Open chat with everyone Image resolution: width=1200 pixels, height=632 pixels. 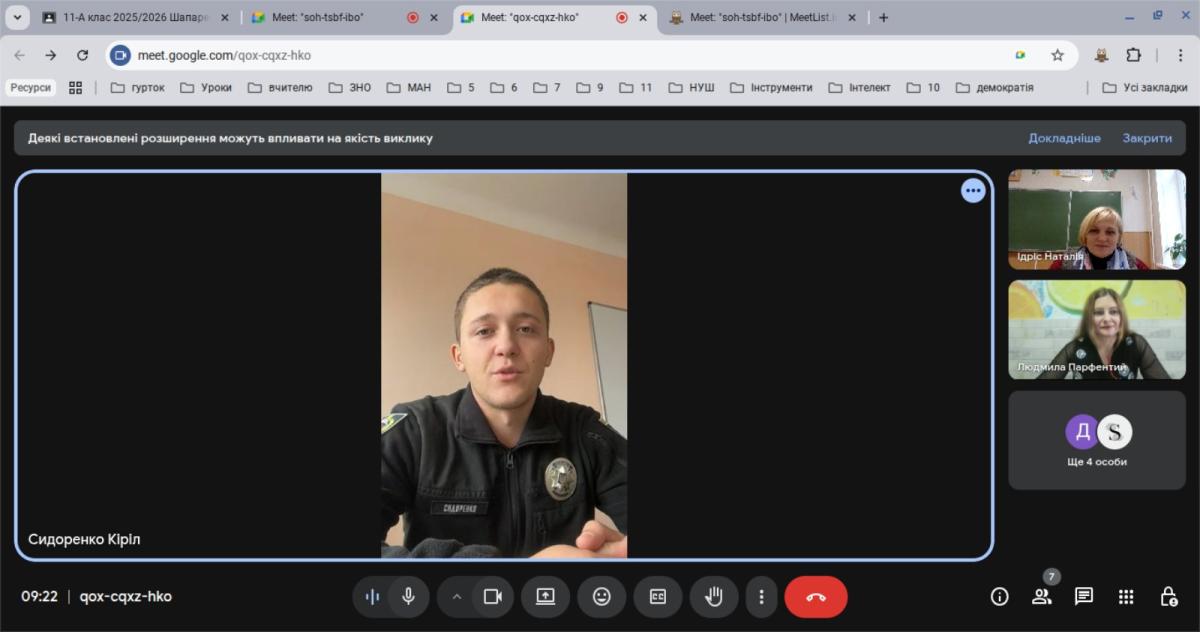pyautogui.click(x=1083, y=596)
